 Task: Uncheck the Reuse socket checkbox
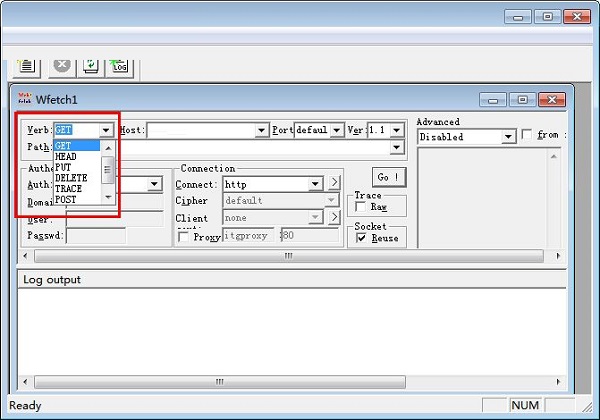362,238
